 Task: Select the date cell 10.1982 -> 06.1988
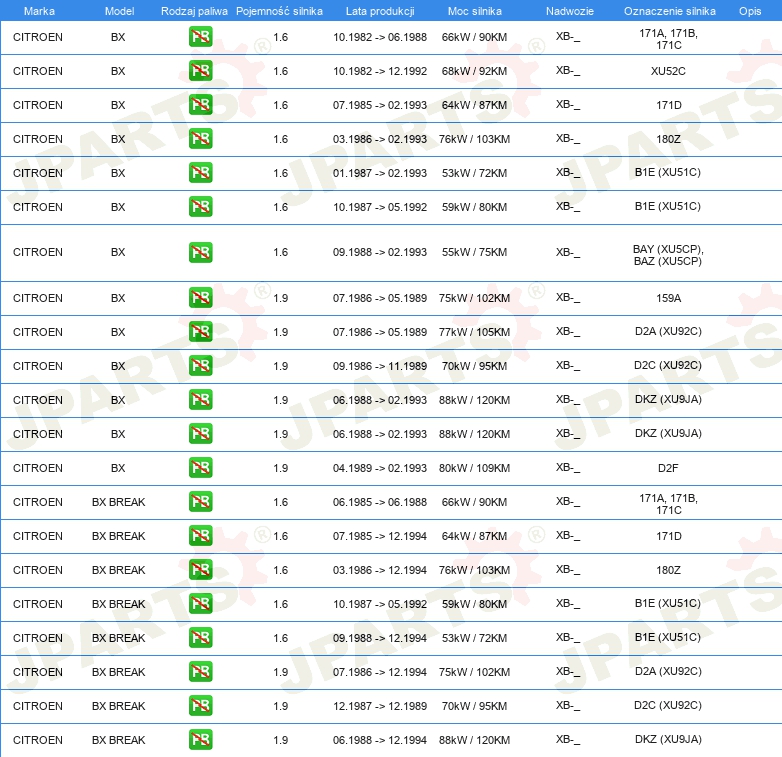pos(380,37)
